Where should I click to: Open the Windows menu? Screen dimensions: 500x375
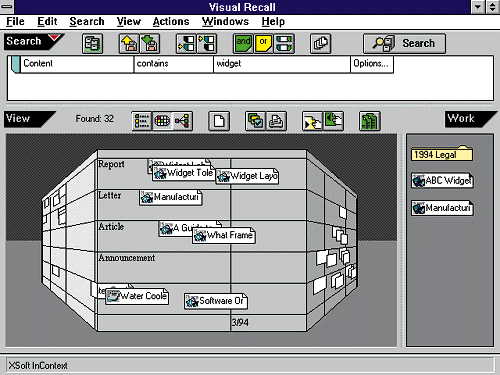(225, 22)
